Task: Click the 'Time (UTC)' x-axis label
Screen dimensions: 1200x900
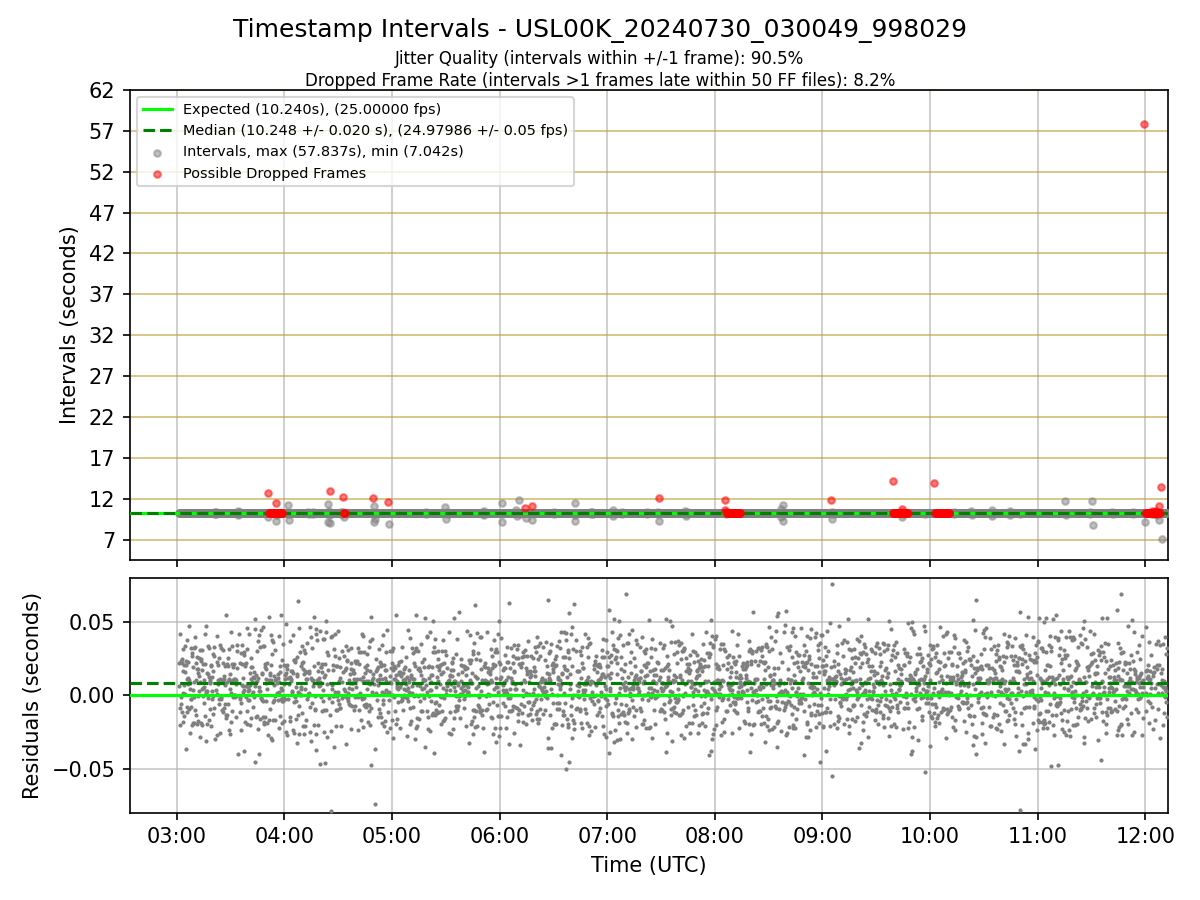Action: tap(648, 864)
